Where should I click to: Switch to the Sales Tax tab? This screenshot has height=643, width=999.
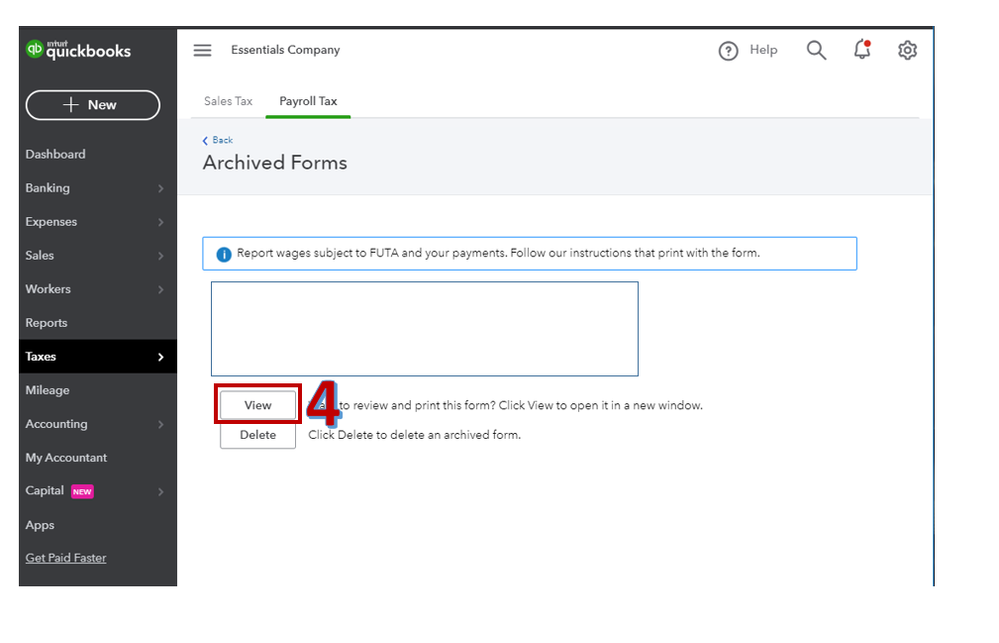[228, 101]
